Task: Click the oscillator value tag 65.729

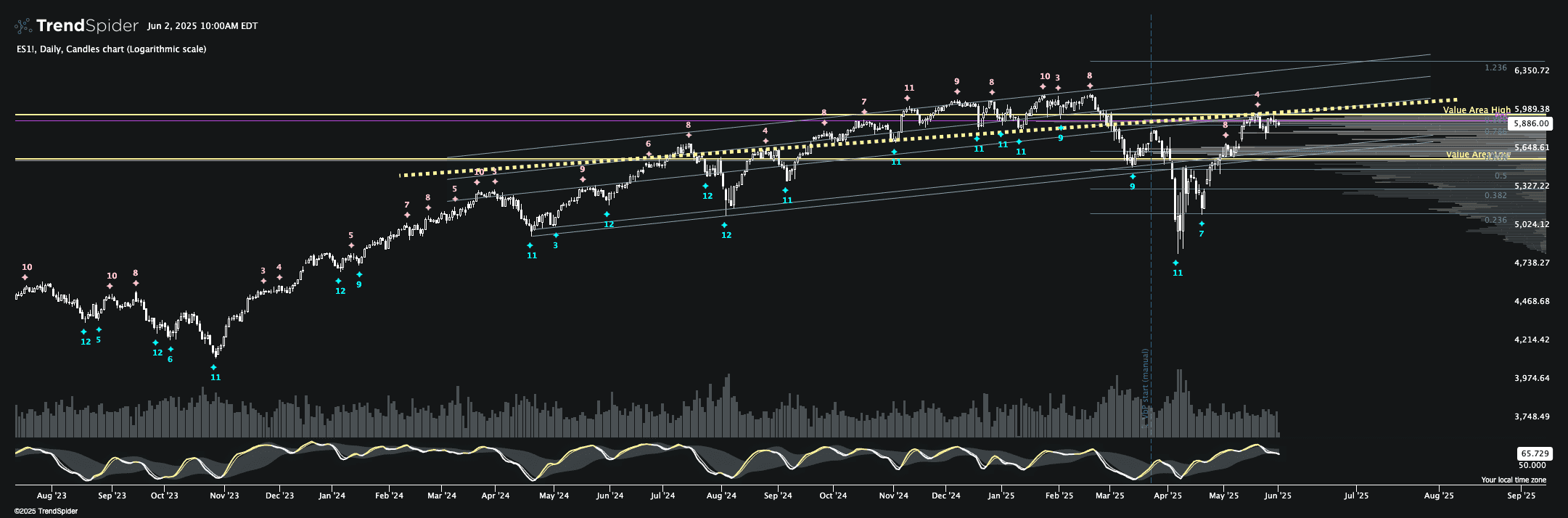Action: point(1534,453)
